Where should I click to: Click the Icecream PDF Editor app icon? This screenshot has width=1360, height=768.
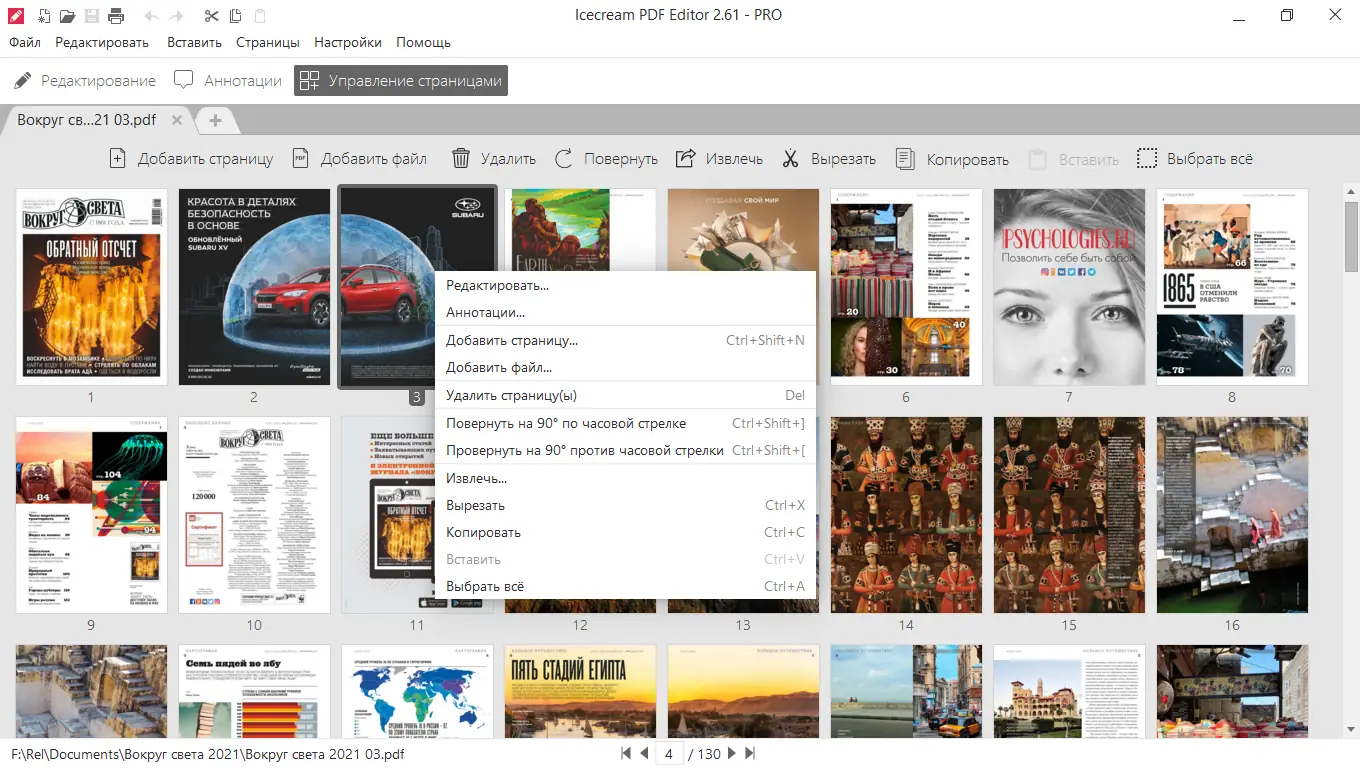pyautogui.click(x=15, y=15)
